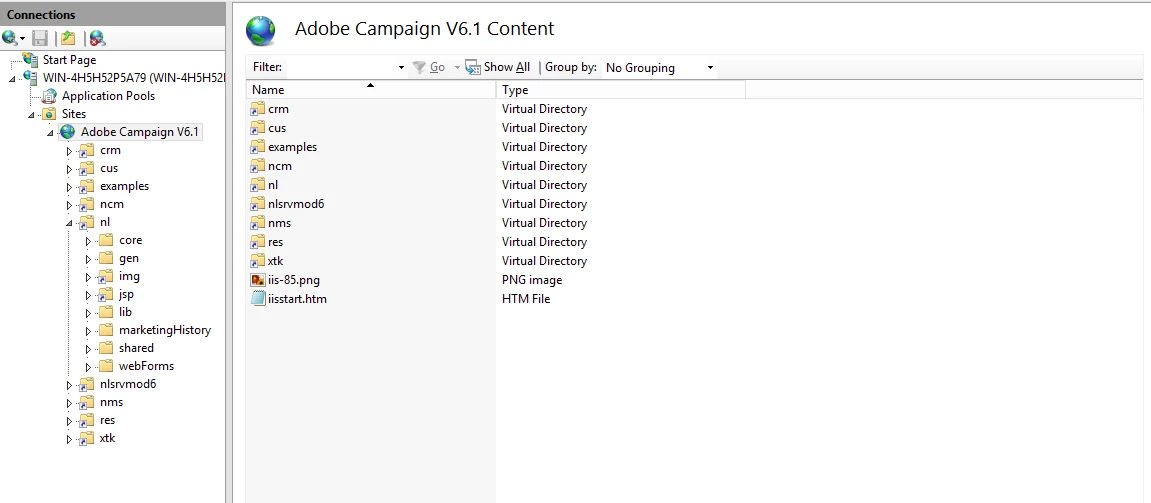This screenshot has width=1151, height=503.
Task: Open the Filter dropdown arrow
Action: [402, 68]
